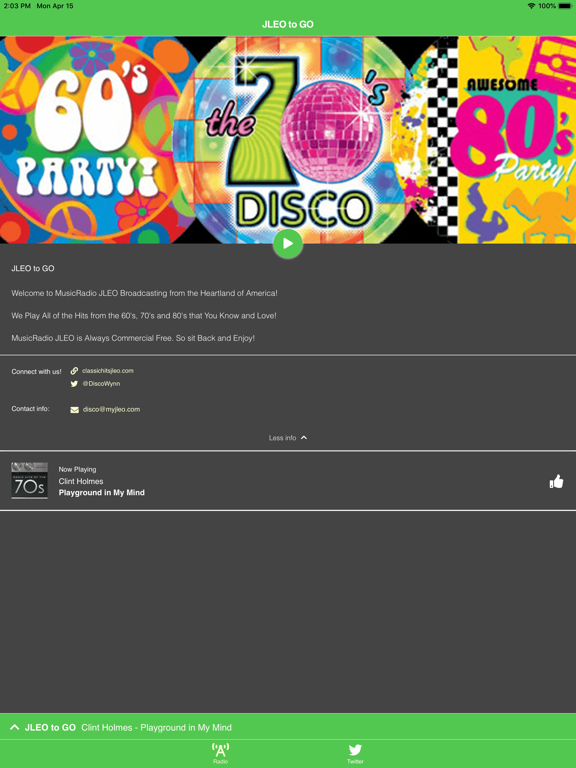Open the @DiscoWynn Twitter link
Image resolution: width=576 pixels, height=768 pixels.
click(x=101, y=384)
